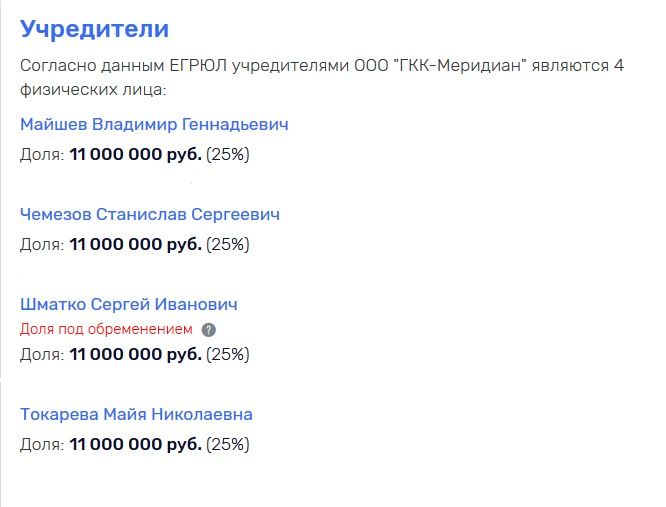
Task: Click the Доля: label under Майшев
Action: 42,155
